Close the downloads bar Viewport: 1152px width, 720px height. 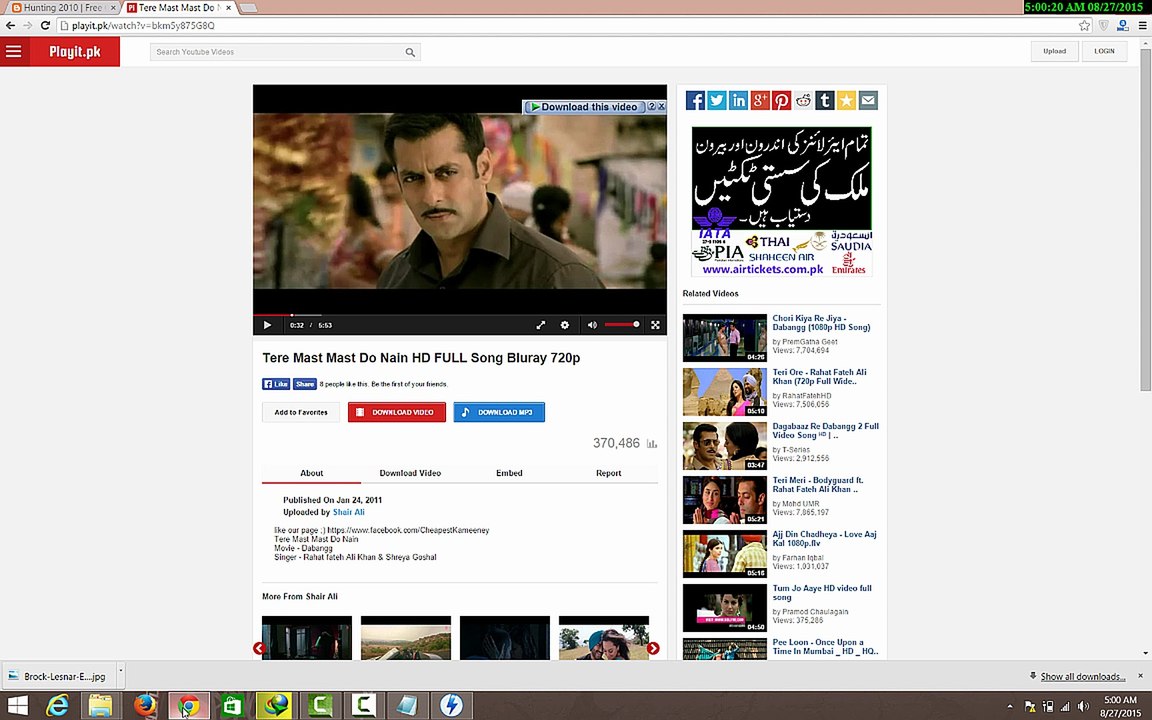click(1140, 676)
